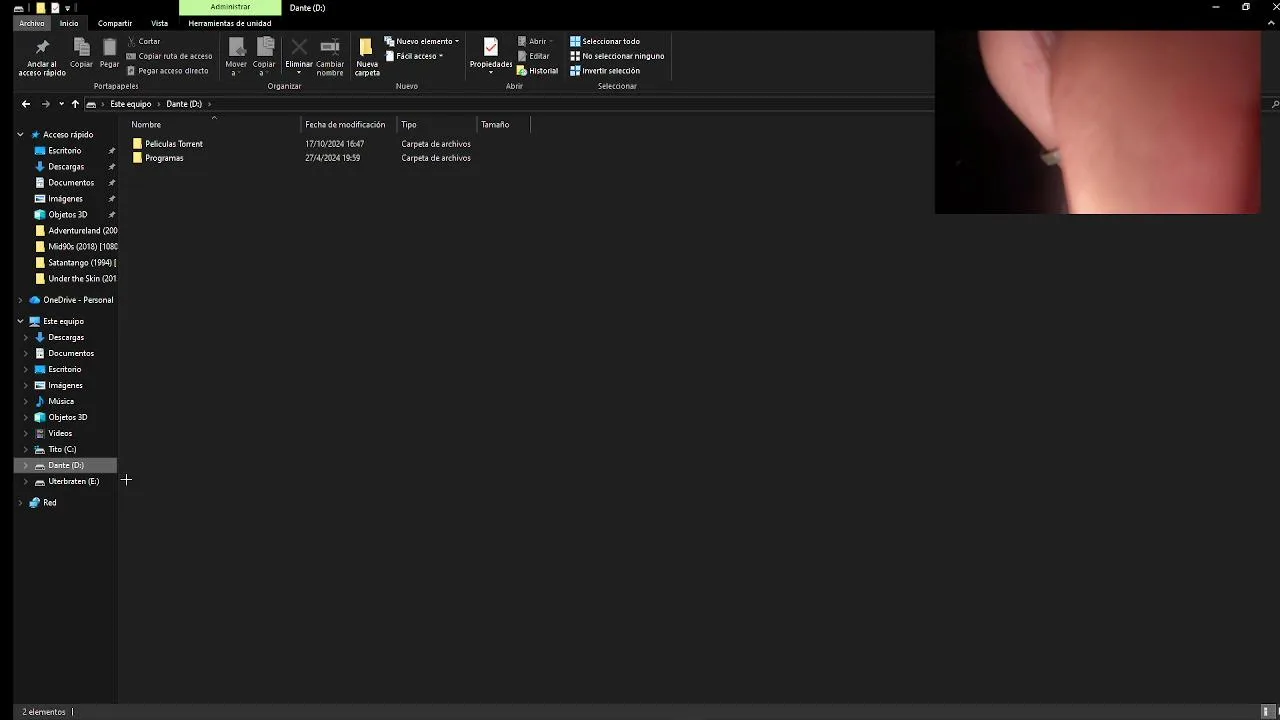
Task: Open the Archivo menu tab
Action: (31, 23)
